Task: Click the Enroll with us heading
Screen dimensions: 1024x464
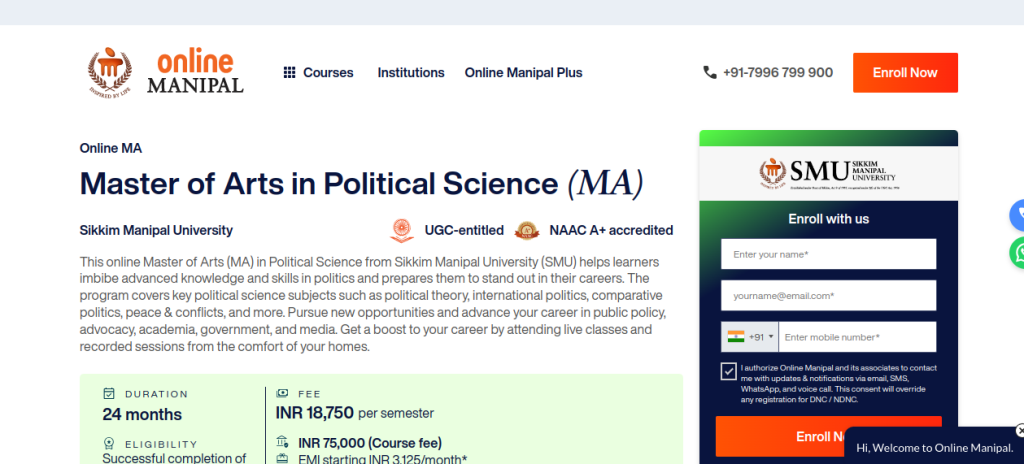Action: click(828, 219)
